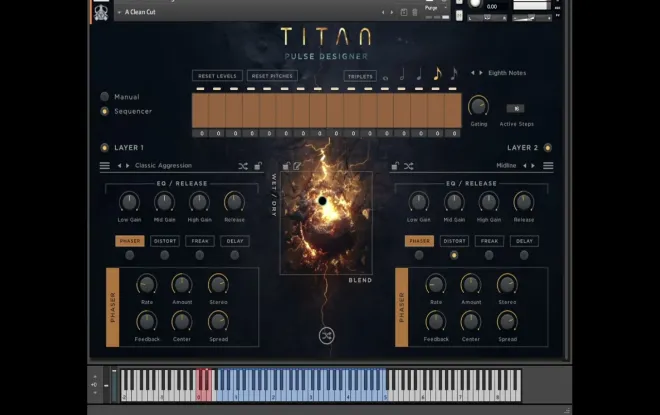This screenshot has height=415, width=660.
Task: Click the instrument logo icon at top left
Action: 101,13
